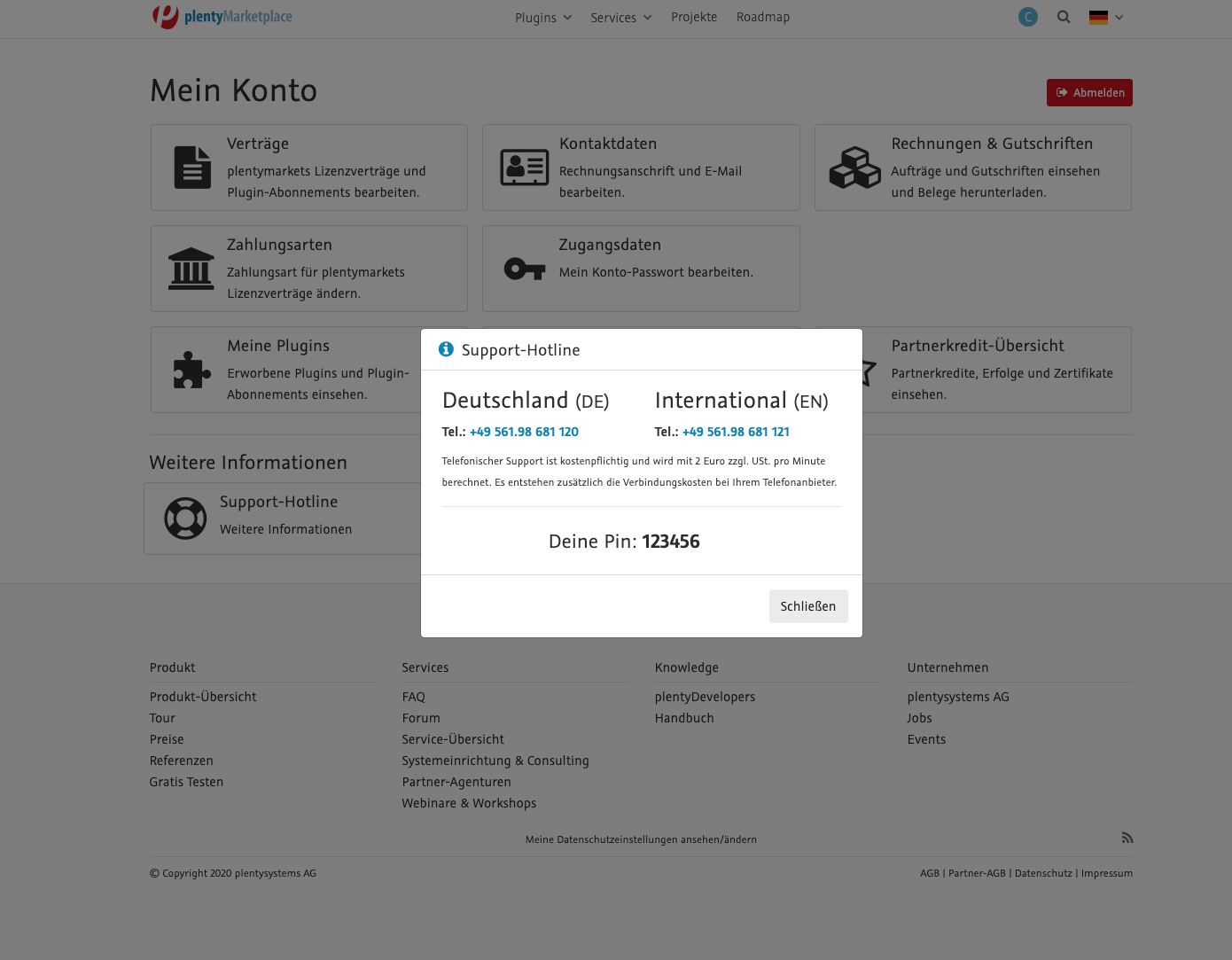1232x960 pixels.
Task: Expand the Plugins dropdown menu
Action: click(x=543, y=18)
